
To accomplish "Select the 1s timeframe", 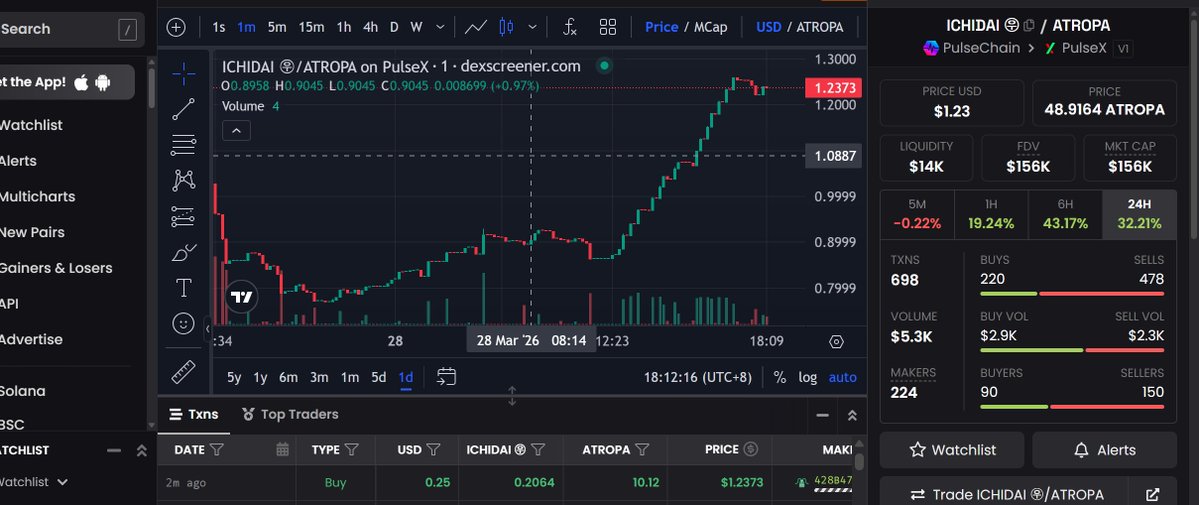I will click(x=219, y=27).
